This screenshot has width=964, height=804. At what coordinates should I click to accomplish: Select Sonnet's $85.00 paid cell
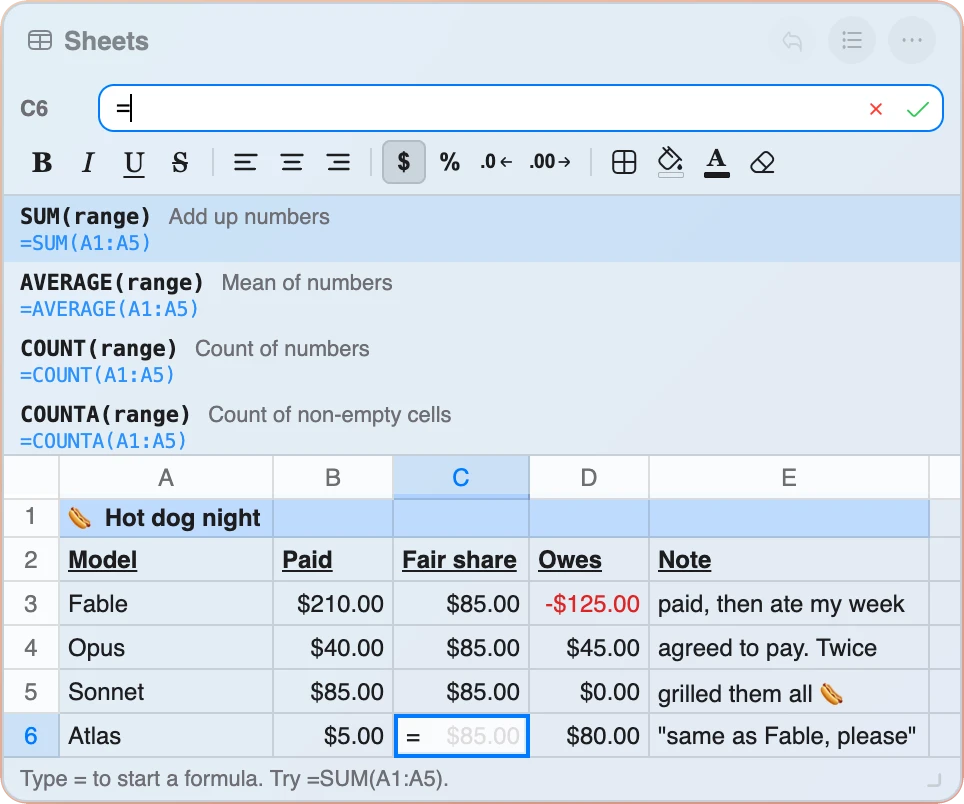333,692
